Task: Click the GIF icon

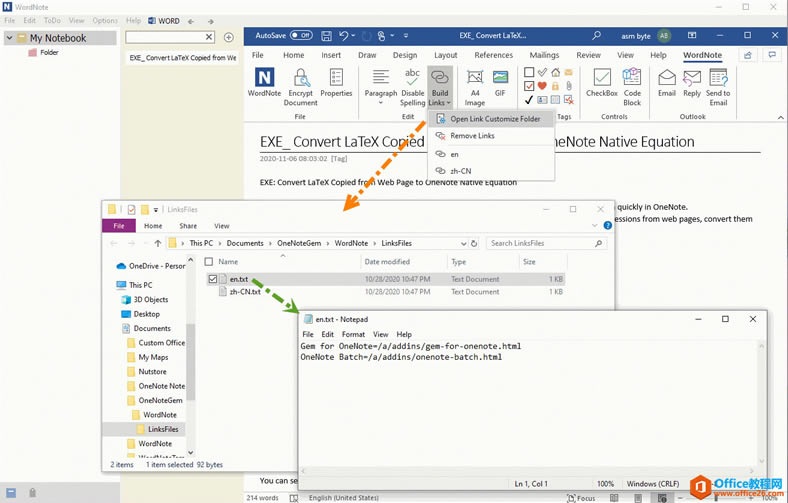Action: (500, 82)
